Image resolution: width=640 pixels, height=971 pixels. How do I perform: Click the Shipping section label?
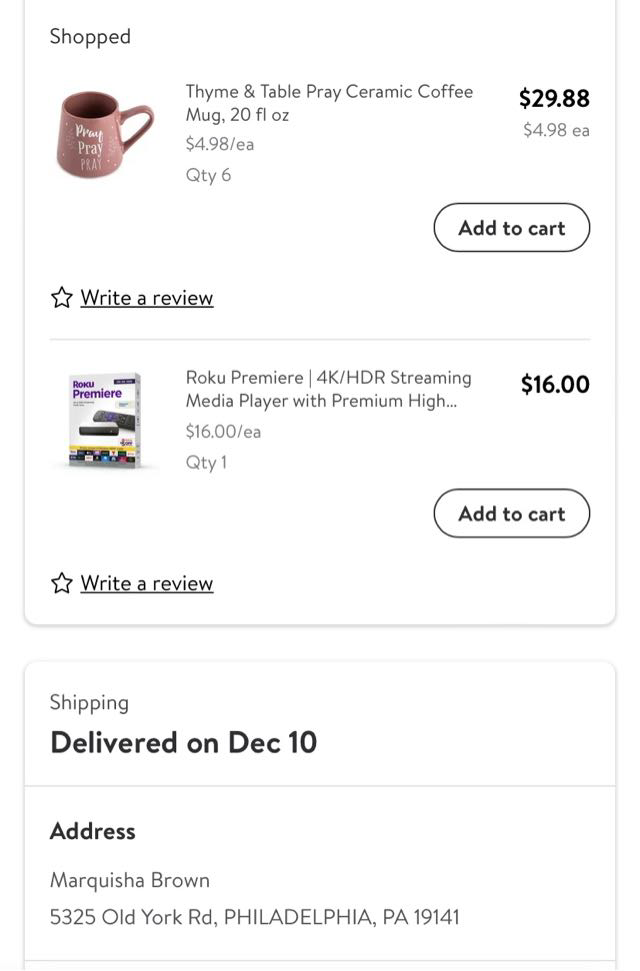click(x=89, y=702)
